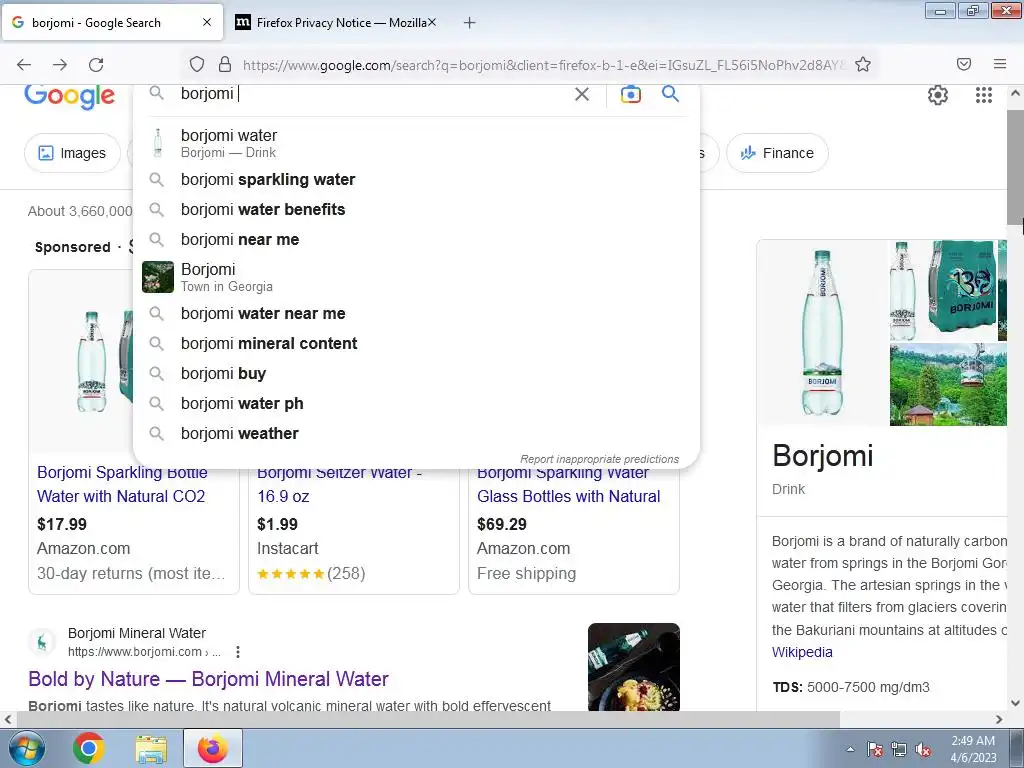Choose suggestion 'borjomi water ph'
Viewport: 1024px width, 768px height.
(x=416, y=404)
